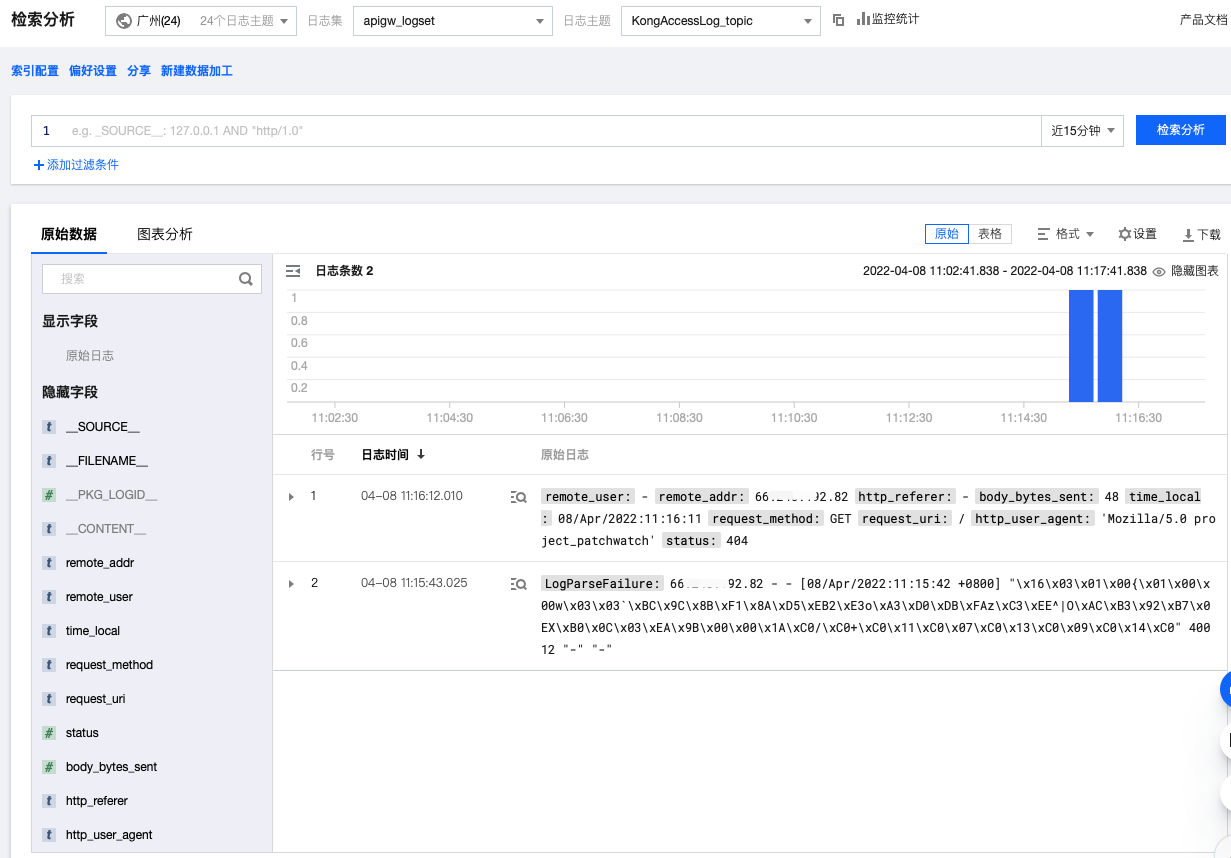The height and width of the screenshot is (858, 1231).
Task: Click the 分享 share link
Action: pyautogui.click(x=139, y=71)
